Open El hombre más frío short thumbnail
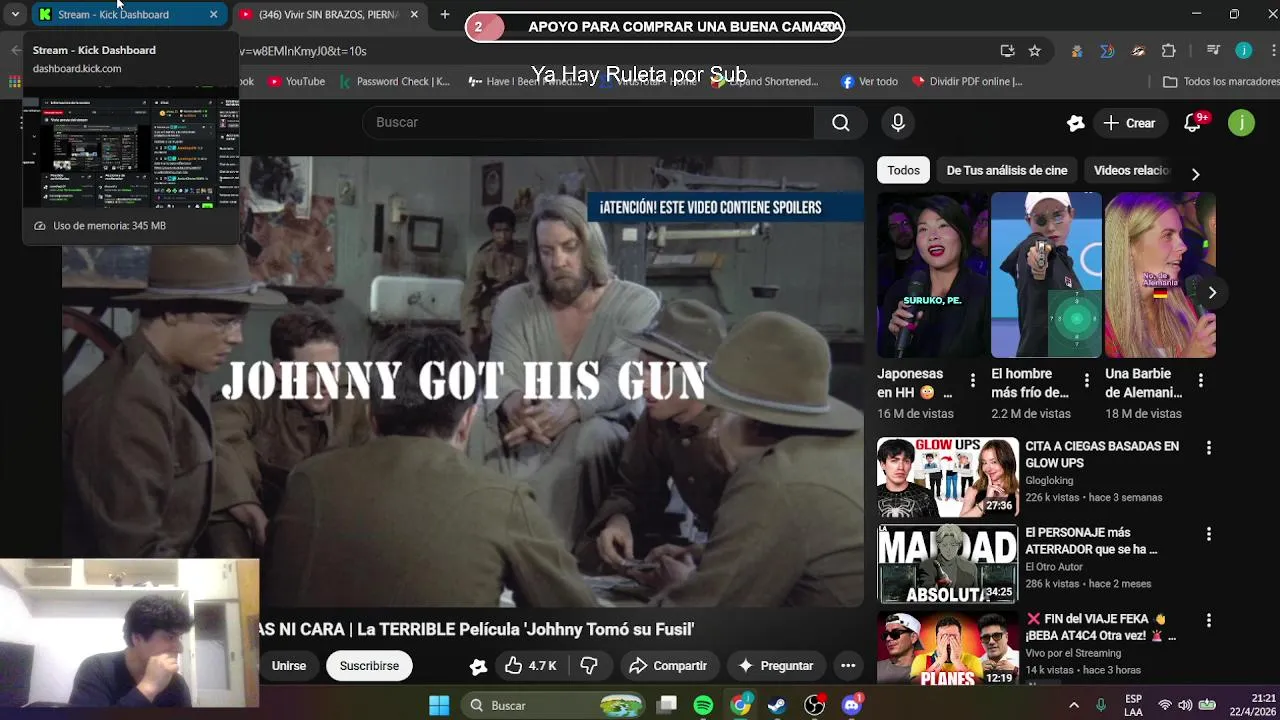This screenshot has height=720, width=1280. click(x=1046, y=275)
